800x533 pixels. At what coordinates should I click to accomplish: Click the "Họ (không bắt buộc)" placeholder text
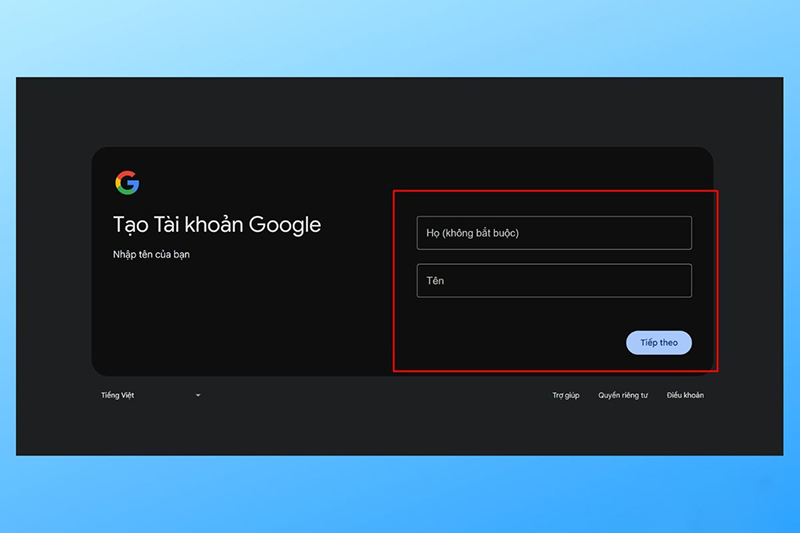point(472,233)
